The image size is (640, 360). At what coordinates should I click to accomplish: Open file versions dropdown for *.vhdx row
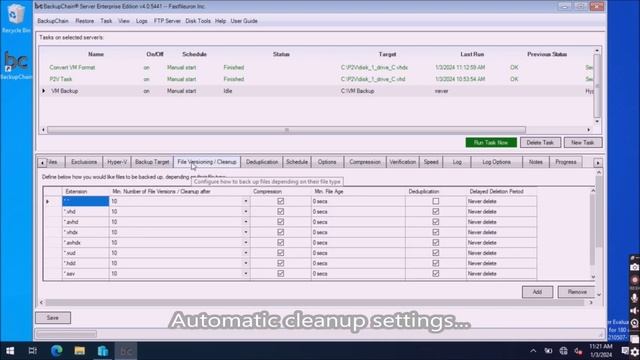tap(246, 232)
